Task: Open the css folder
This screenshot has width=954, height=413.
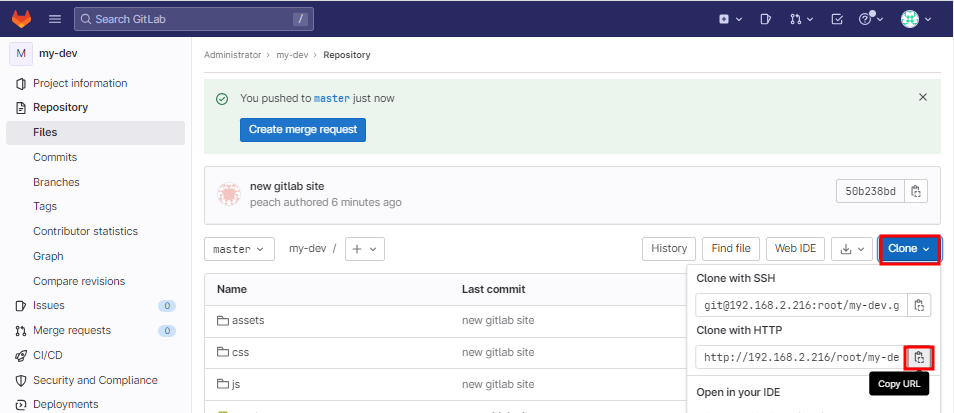Action: point(240,352)
